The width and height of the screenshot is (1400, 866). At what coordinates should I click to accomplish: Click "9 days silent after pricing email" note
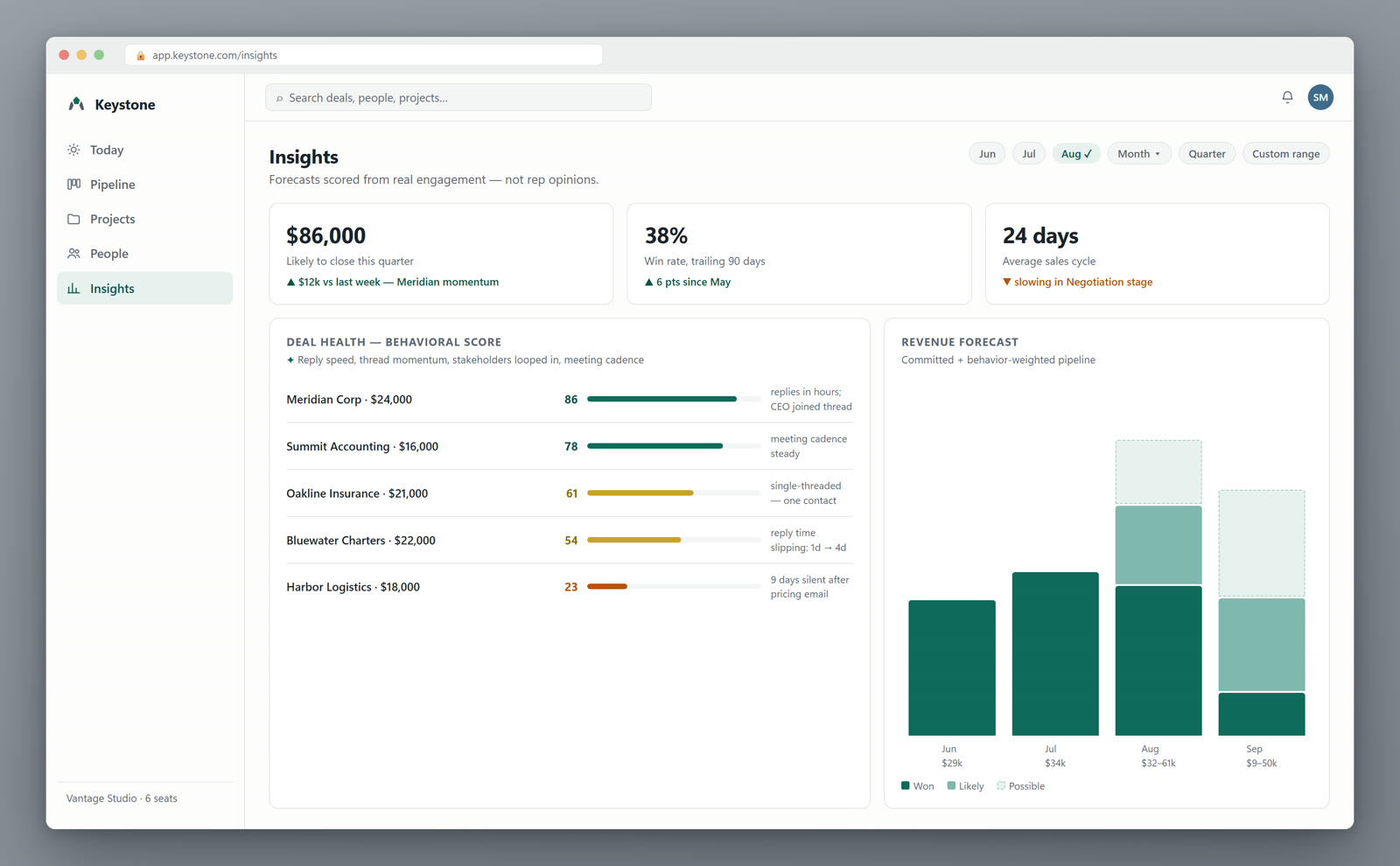[810, 587]
